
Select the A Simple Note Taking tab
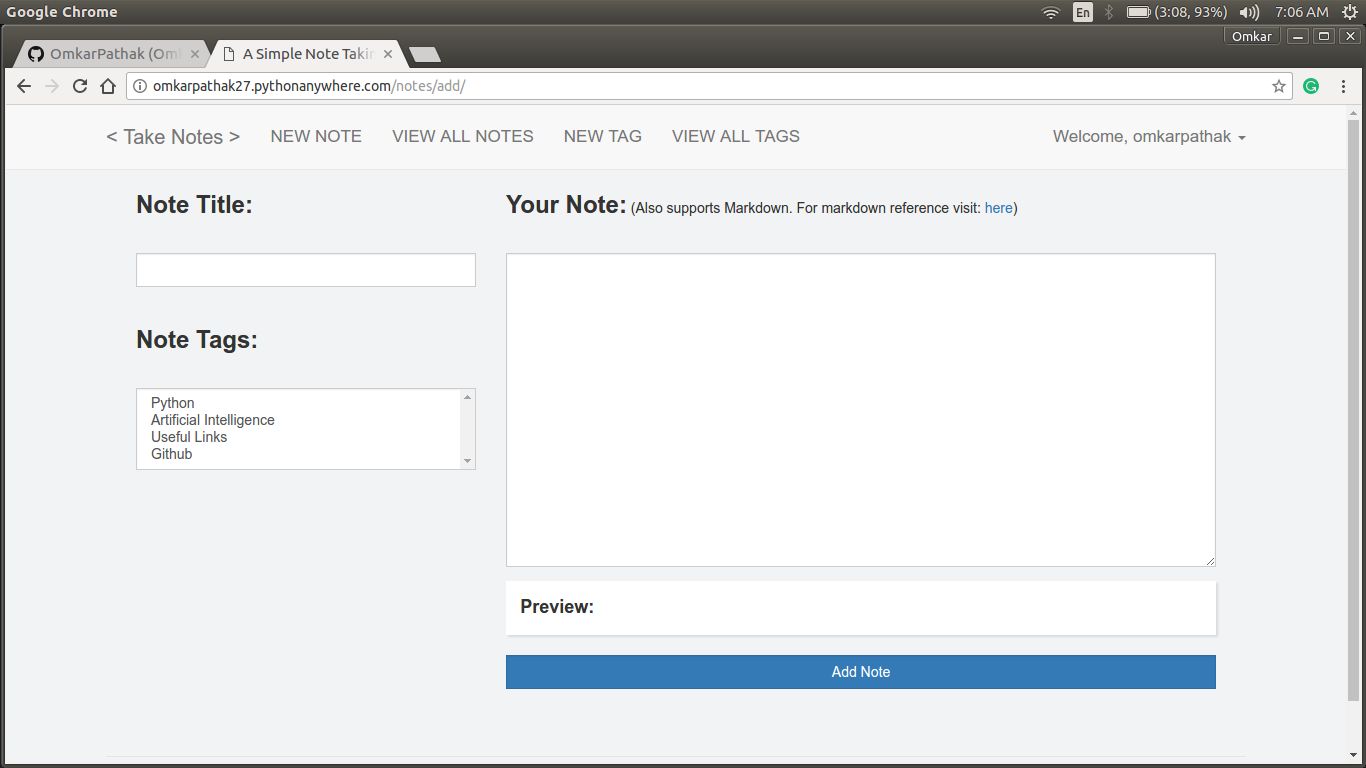point(306,54)
